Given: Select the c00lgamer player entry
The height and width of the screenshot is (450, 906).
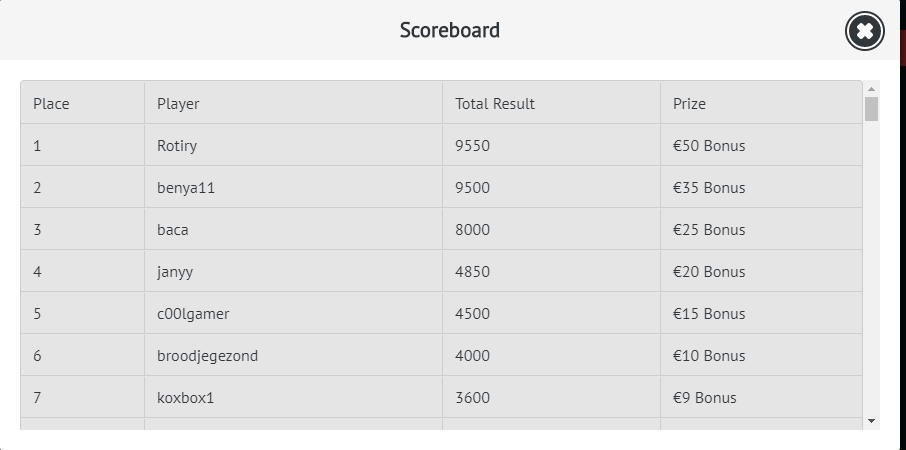Looking at the screenshot, I should pyautogui.click(x=193, y=314).
